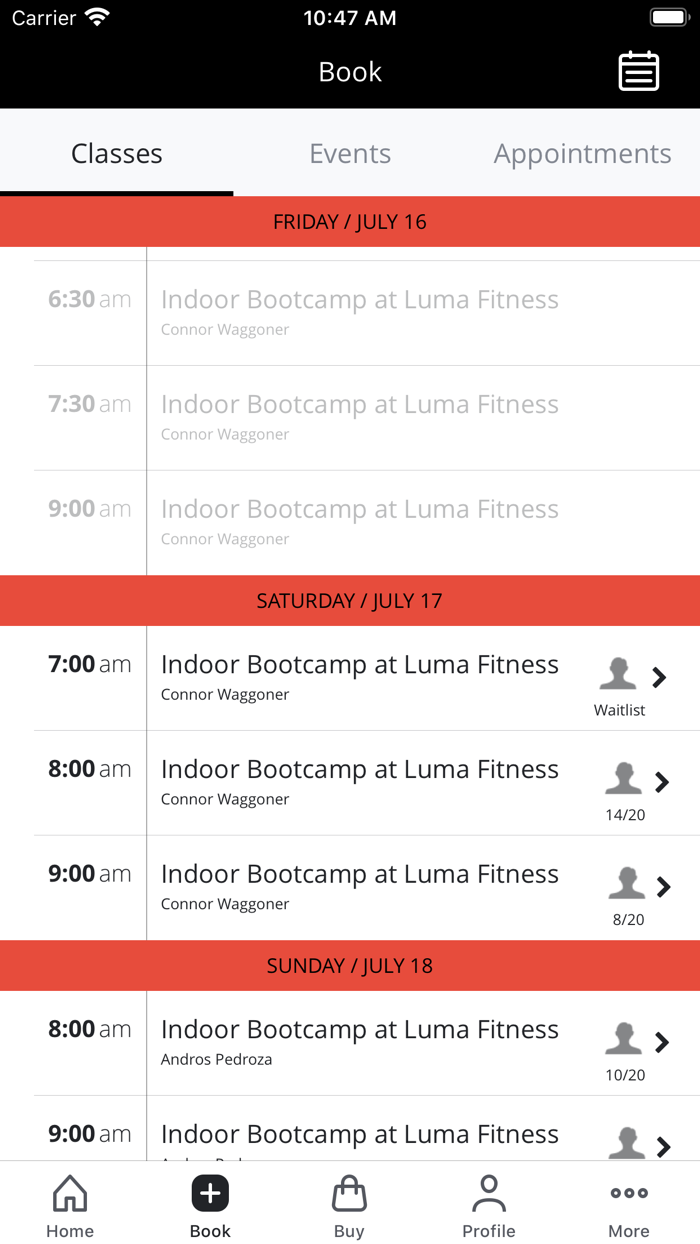Screen dimensions: 700x1244
Task: Select the Home icon in bottom navigation
Action: (69, 1203)
